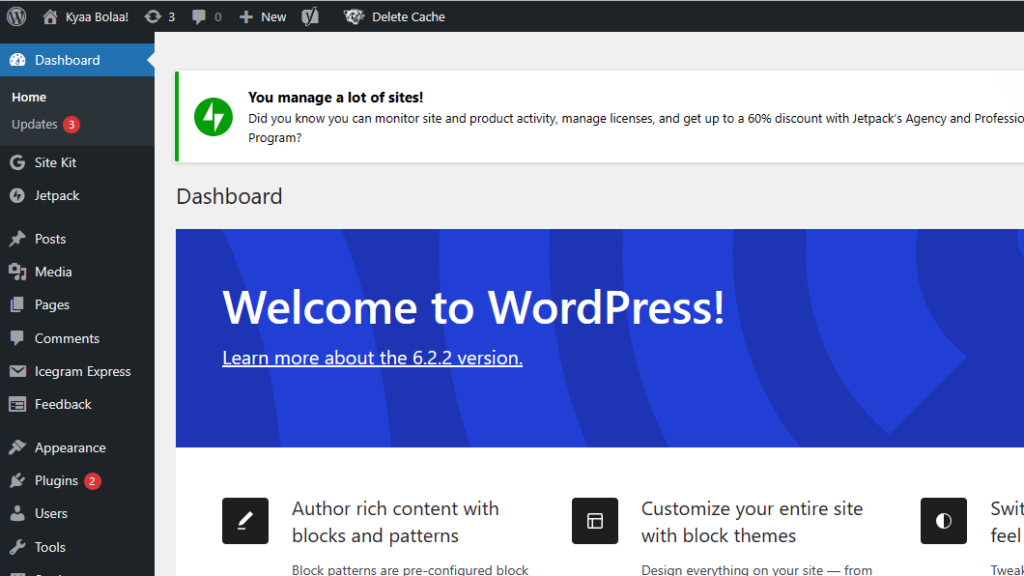Click the pencil edit icon tile
The image size is (1024, 576).
245,520
